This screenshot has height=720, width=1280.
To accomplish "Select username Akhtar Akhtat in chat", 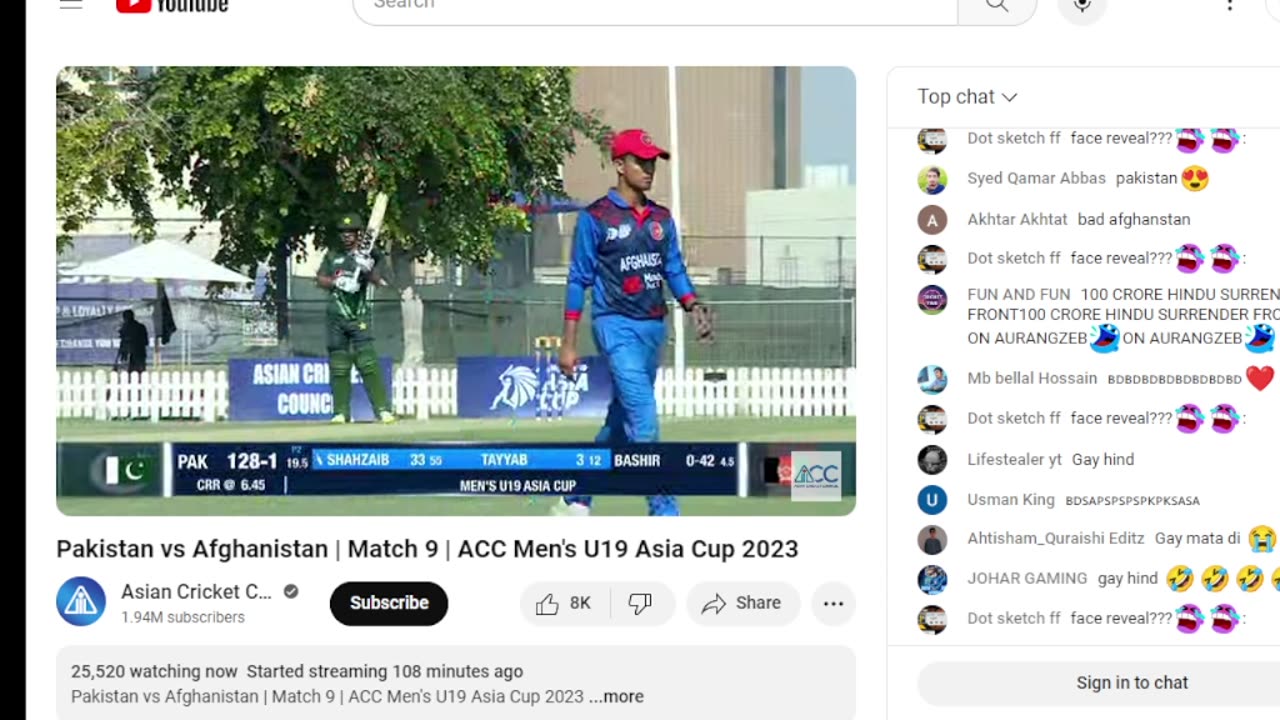I will [x=1017, y=220].
